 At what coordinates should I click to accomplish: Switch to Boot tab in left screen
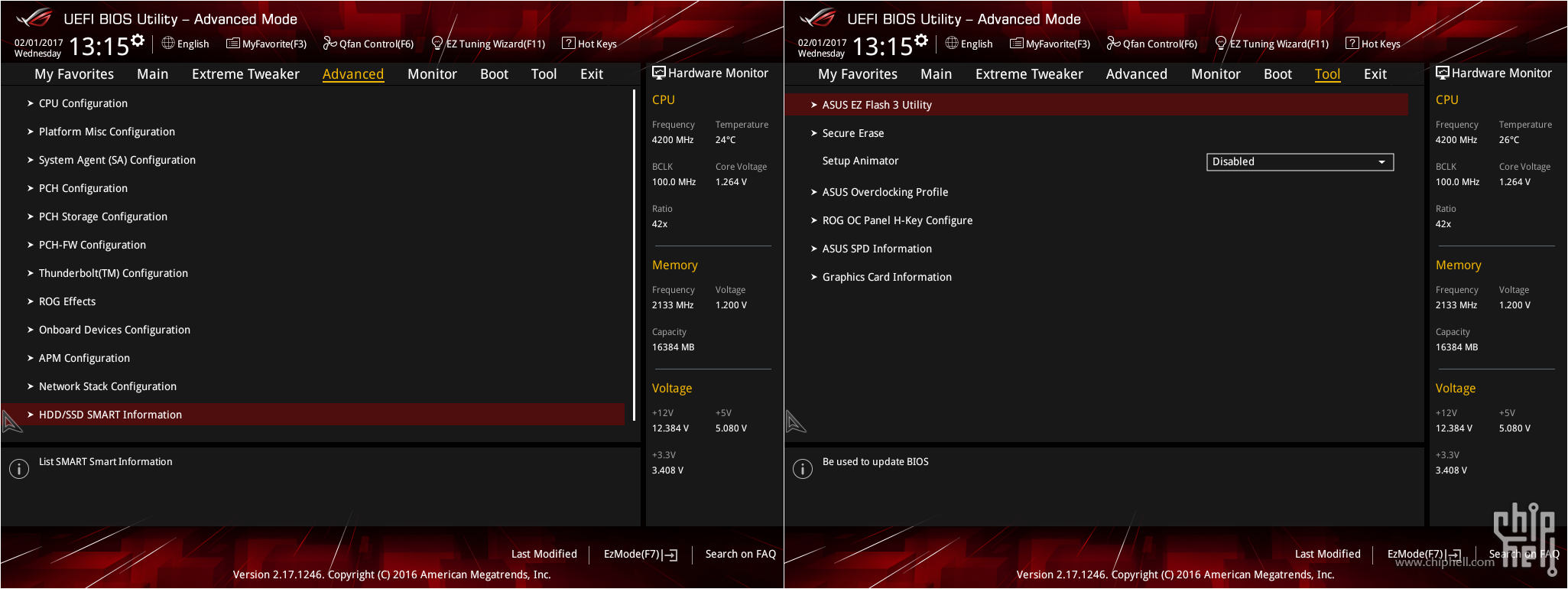495,74
